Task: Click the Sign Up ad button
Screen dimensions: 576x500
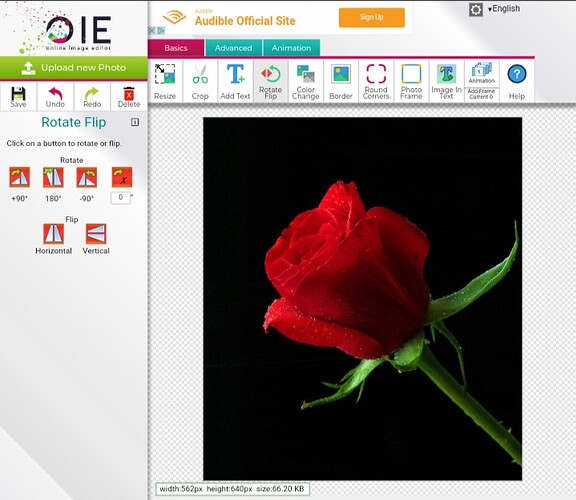Action: click(x=372, y=17)
